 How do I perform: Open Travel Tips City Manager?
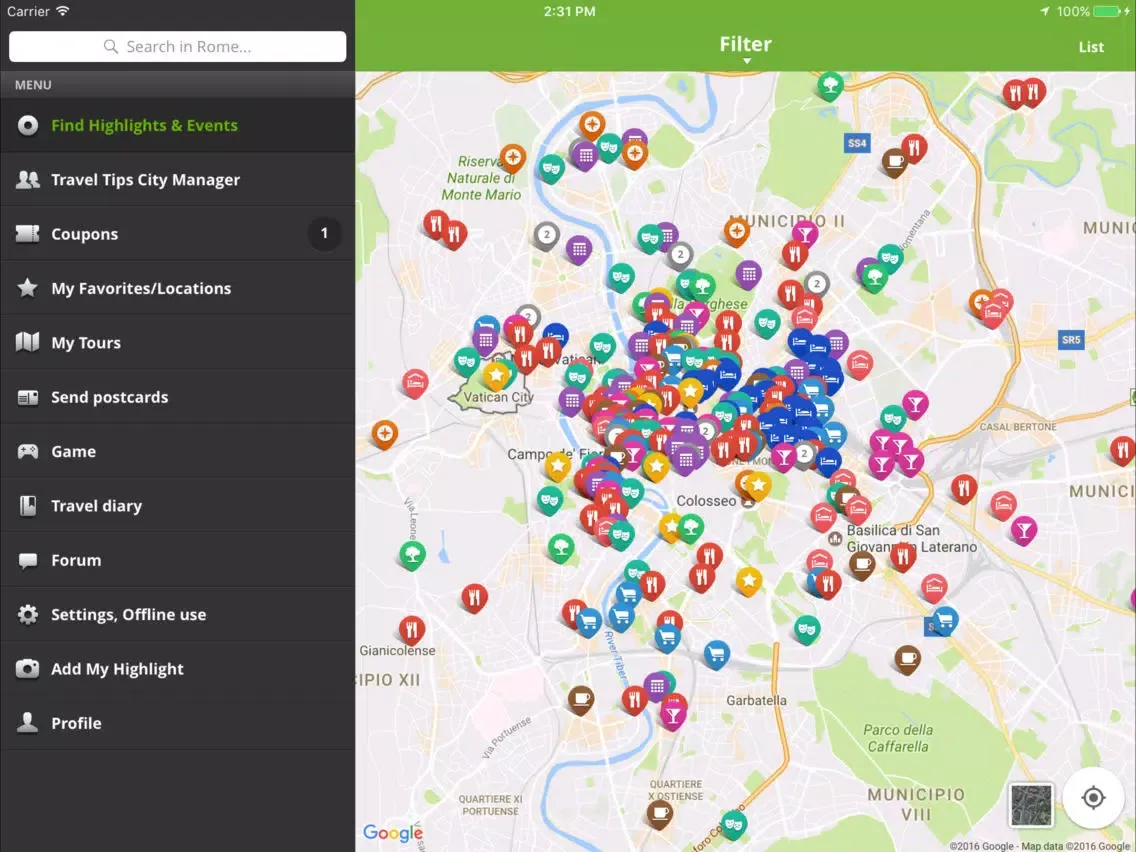click(x=178, y=180)
